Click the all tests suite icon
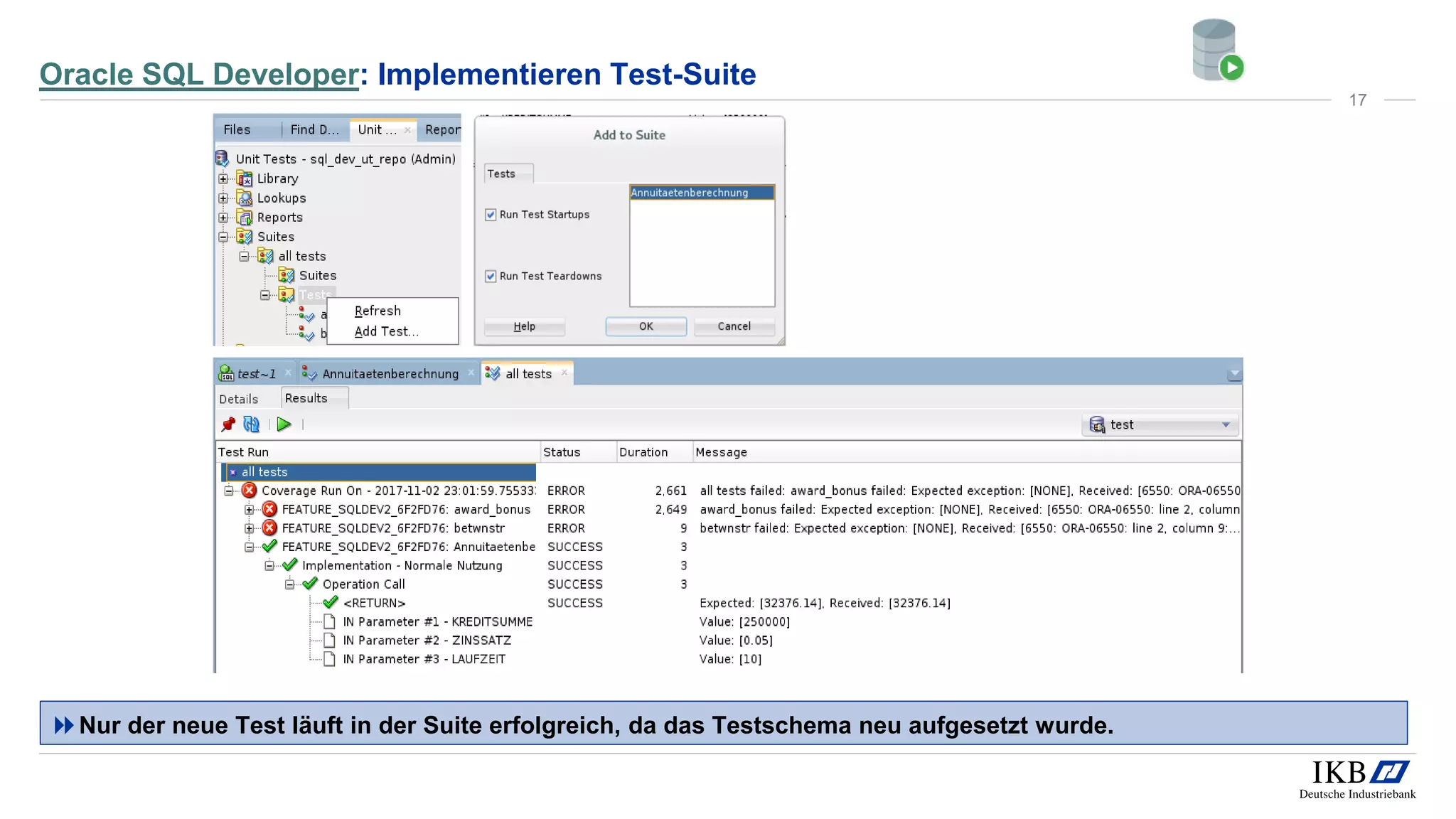 click(265, 256)
